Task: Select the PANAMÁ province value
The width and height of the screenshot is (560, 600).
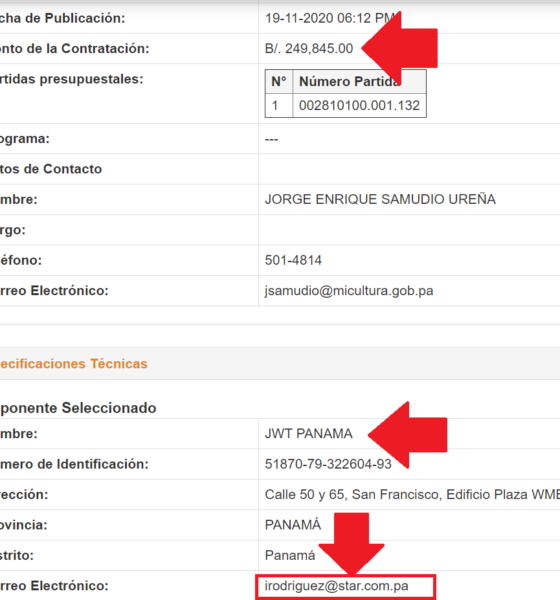Action: (x=293, y=525)
